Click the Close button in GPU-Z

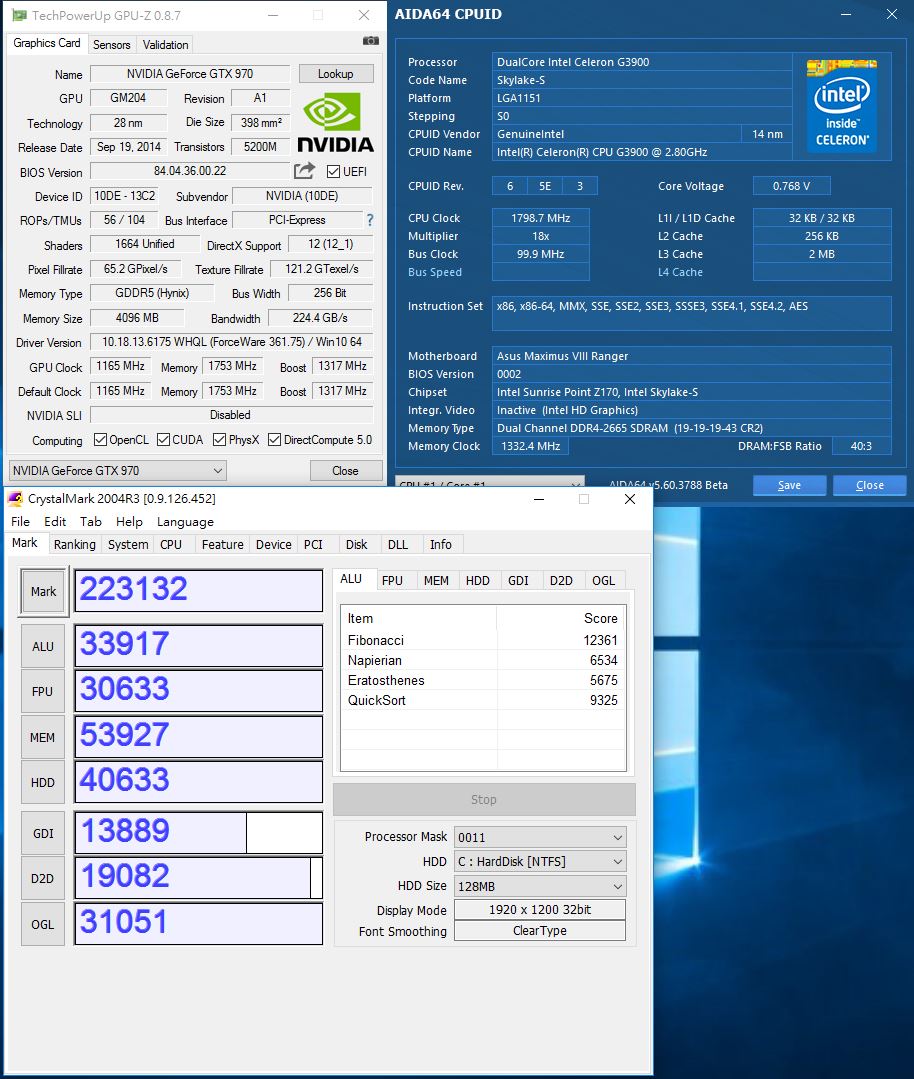[x=346, y=471]
